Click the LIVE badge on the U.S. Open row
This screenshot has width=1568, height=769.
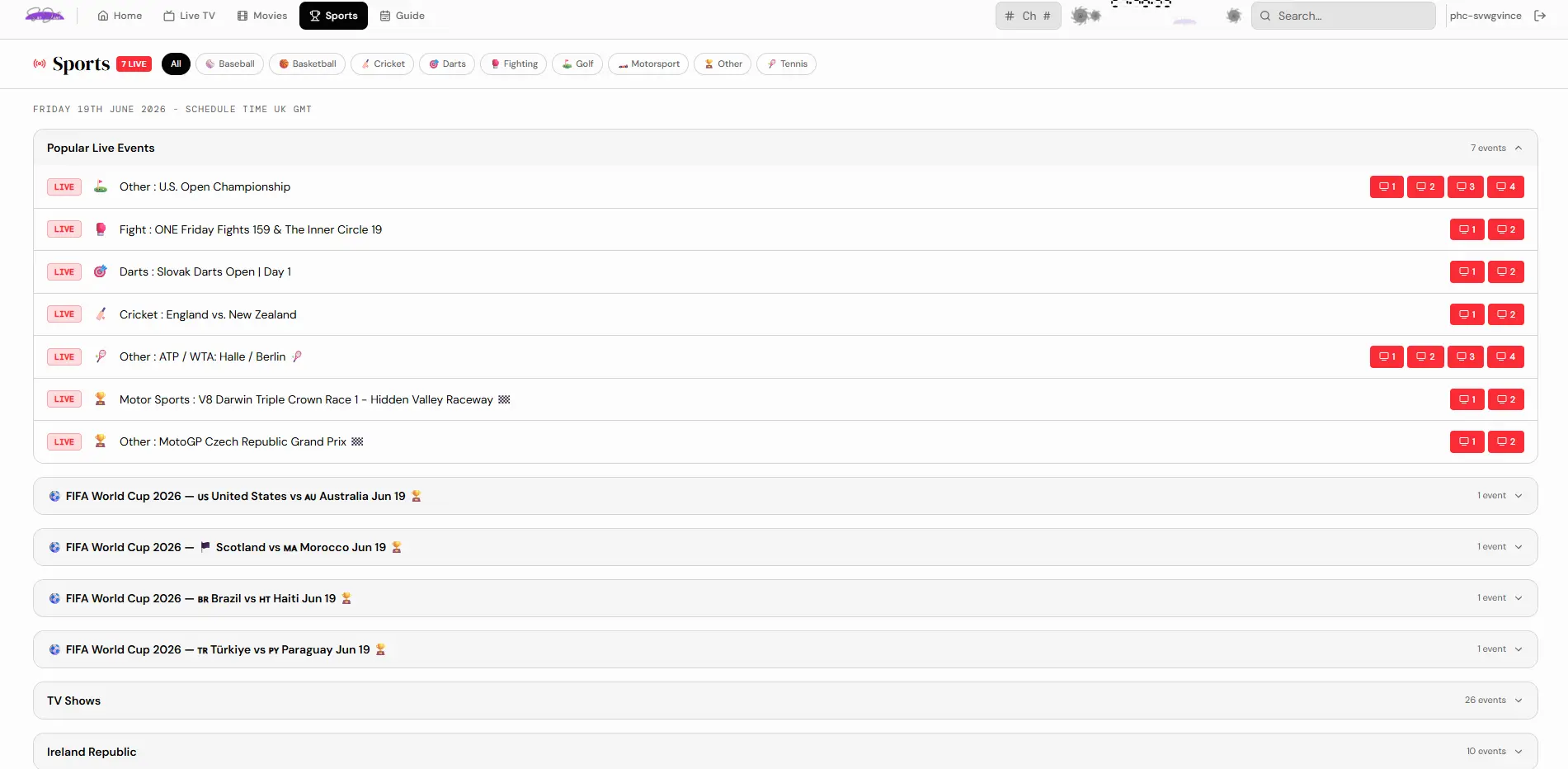(64, 186)
